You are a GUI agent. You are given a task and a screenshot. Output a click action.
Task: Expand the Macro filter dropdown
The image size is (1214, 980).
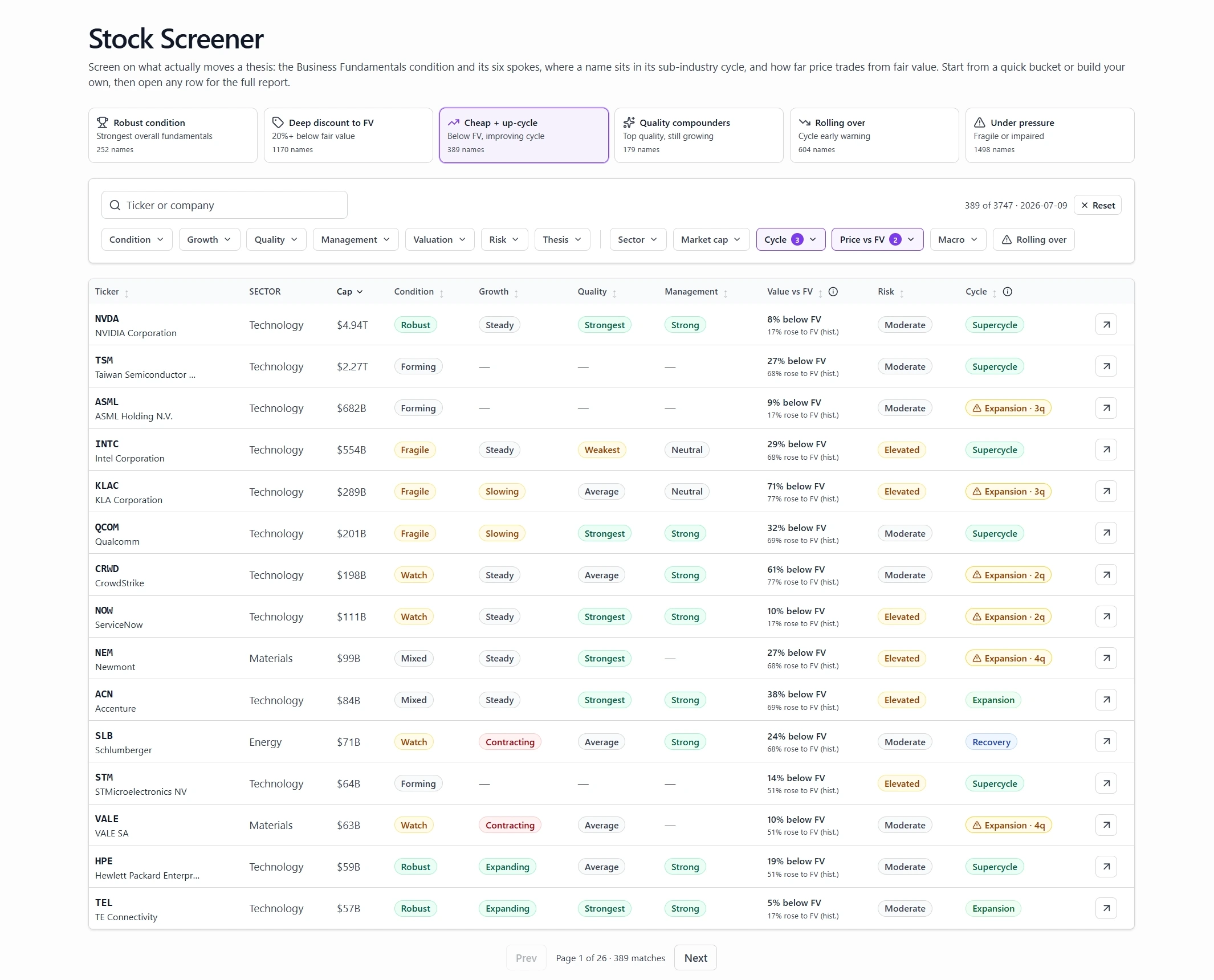(958, 239)
